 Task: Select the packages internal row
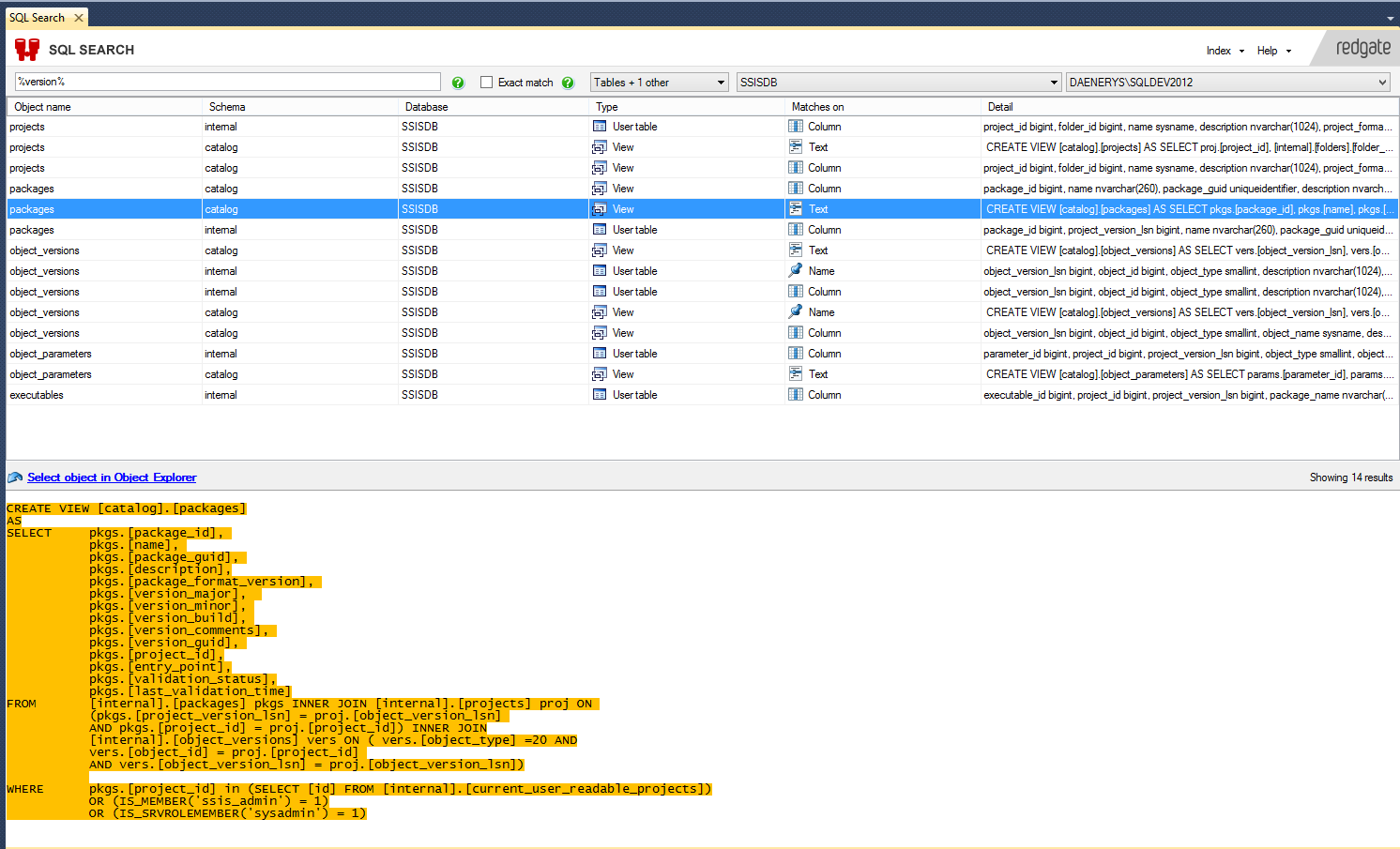(703, 230)
